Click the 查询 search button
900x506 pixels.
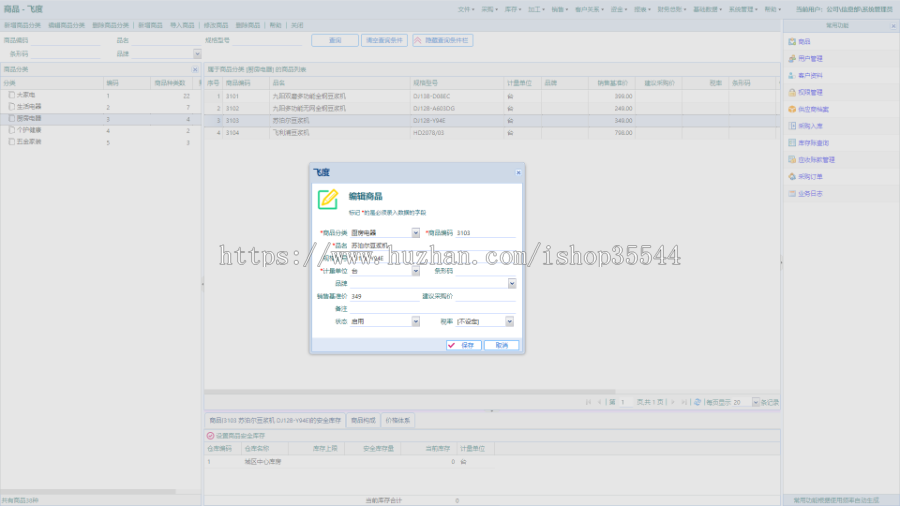click(x=335, y=40)
